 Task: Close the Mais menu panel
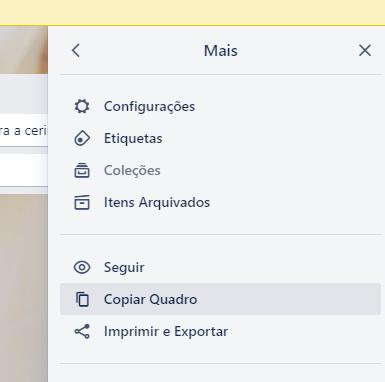pos(365,51)
